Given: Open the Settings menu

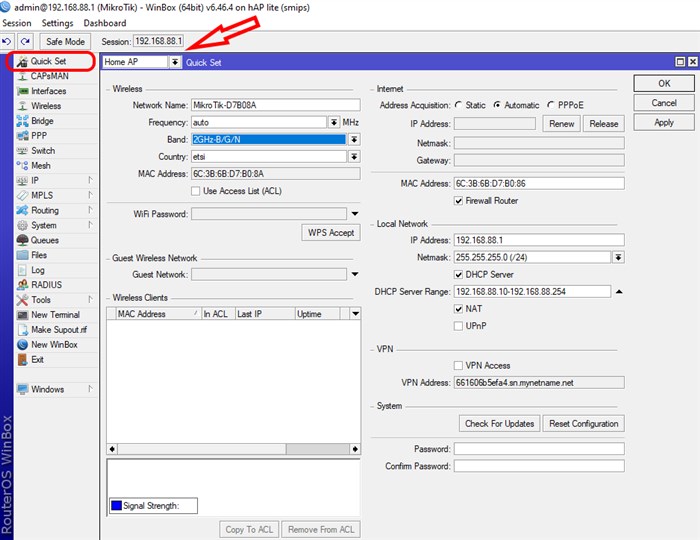Looking at the screenshot, I should [57, 23].
